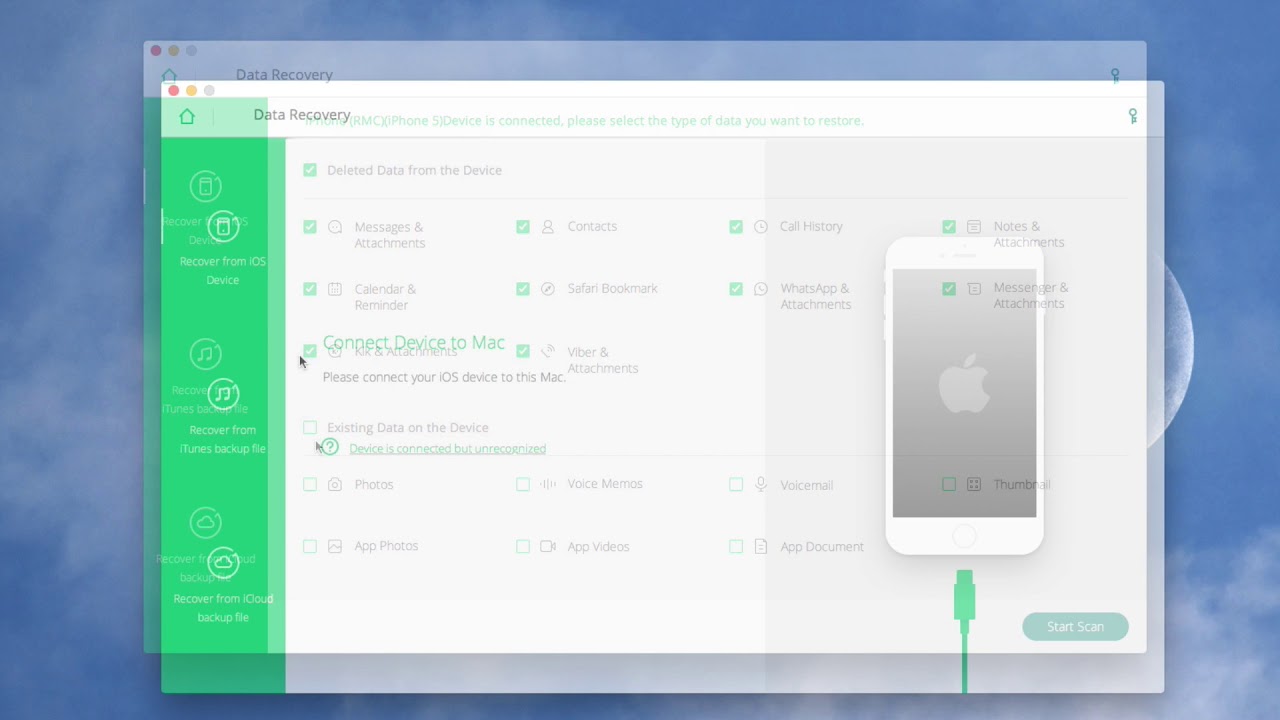1280x720 pixels.
Task: Uncheck Messages & Attachments checkbox
Action: pos(310,227)
